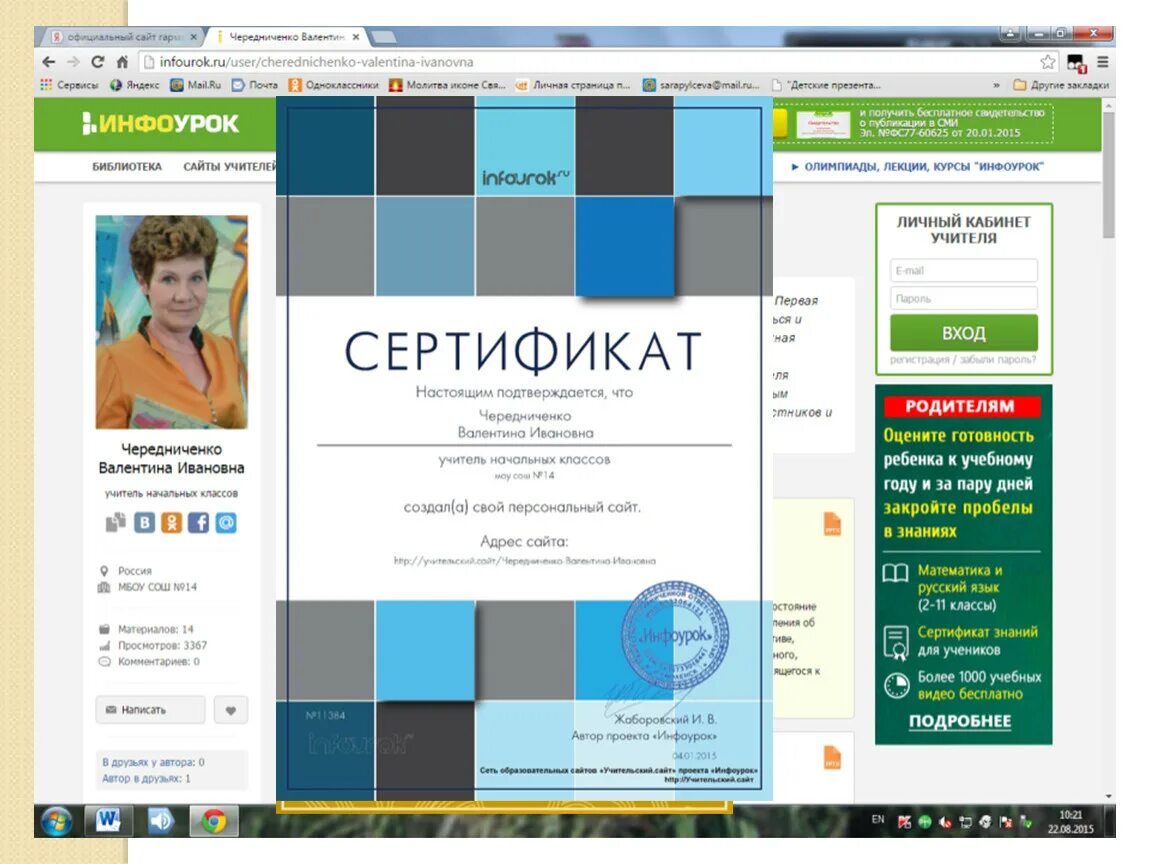
Task: Open Яндекс bookmark
Action: 134,85
